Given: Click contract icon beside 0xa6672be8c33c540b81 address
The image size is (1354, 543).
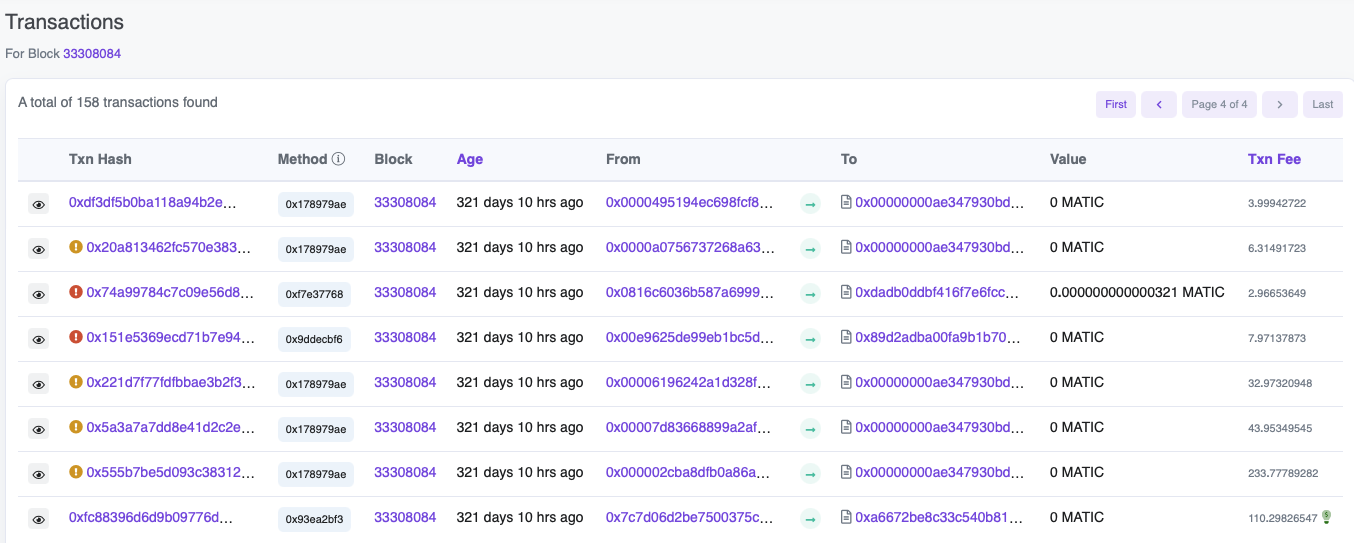Looking at the screenshot, I should click(x=846, y=517).
